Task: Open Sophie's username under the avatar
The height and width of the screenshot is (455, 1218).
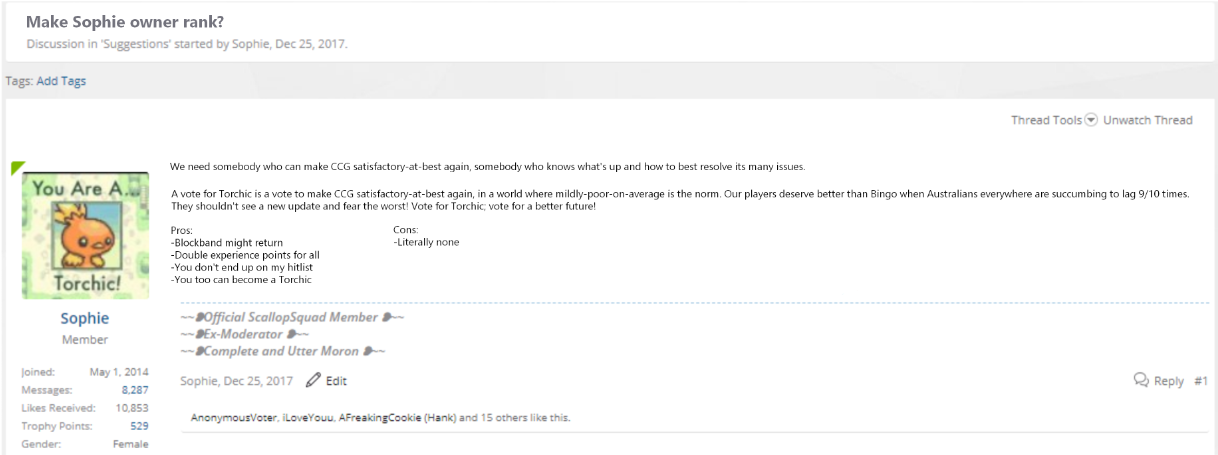Action: 85,318
